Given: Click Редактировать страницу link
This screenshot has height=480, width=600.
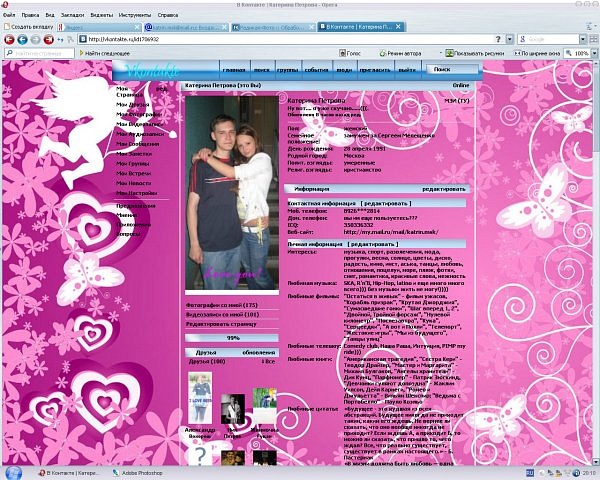Looking at the screenshot, I should (x=221, y=324).
